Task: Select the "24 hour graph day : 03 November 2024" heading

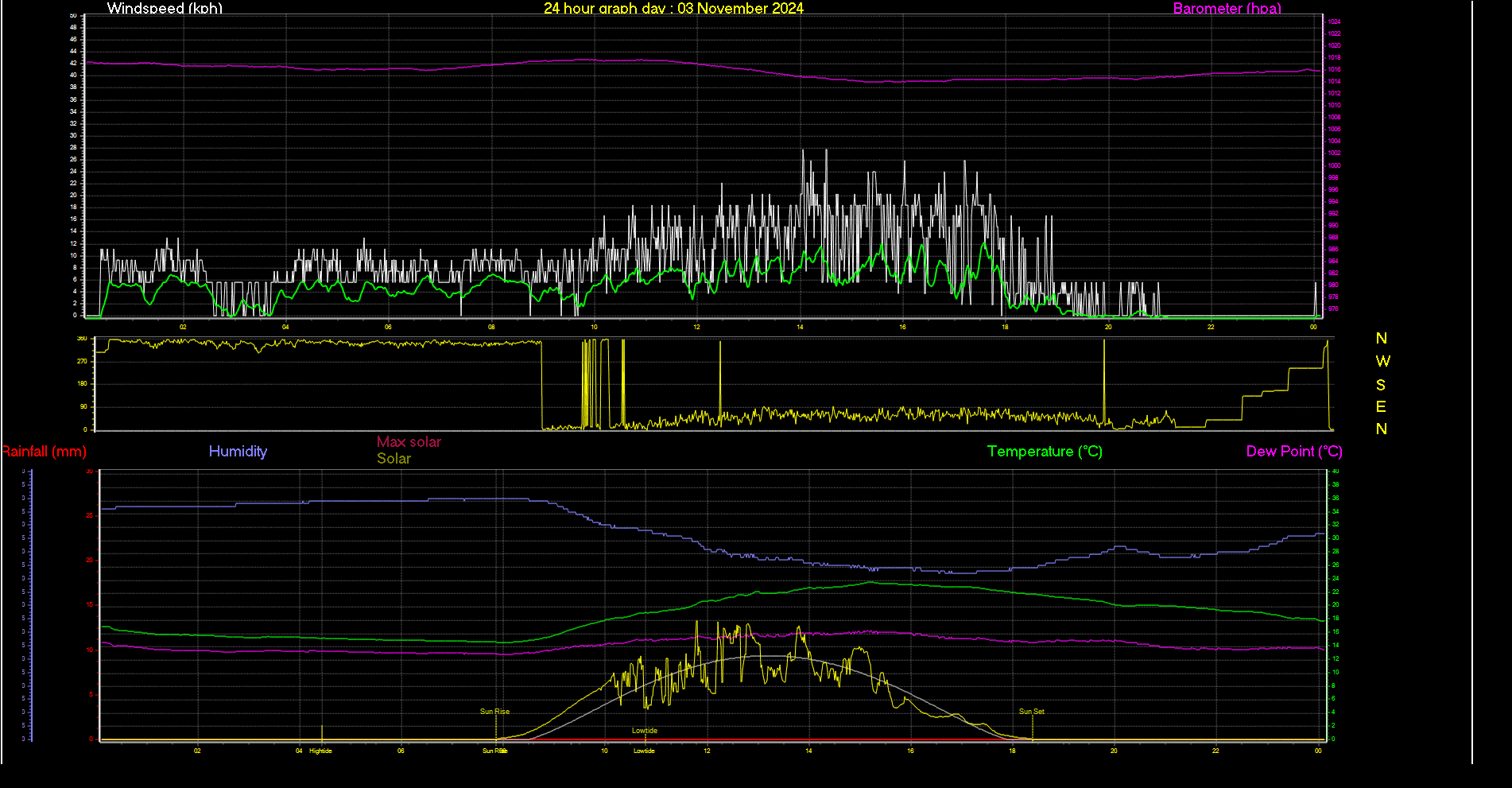Action: pyautogui.click(x=673, y=8)
